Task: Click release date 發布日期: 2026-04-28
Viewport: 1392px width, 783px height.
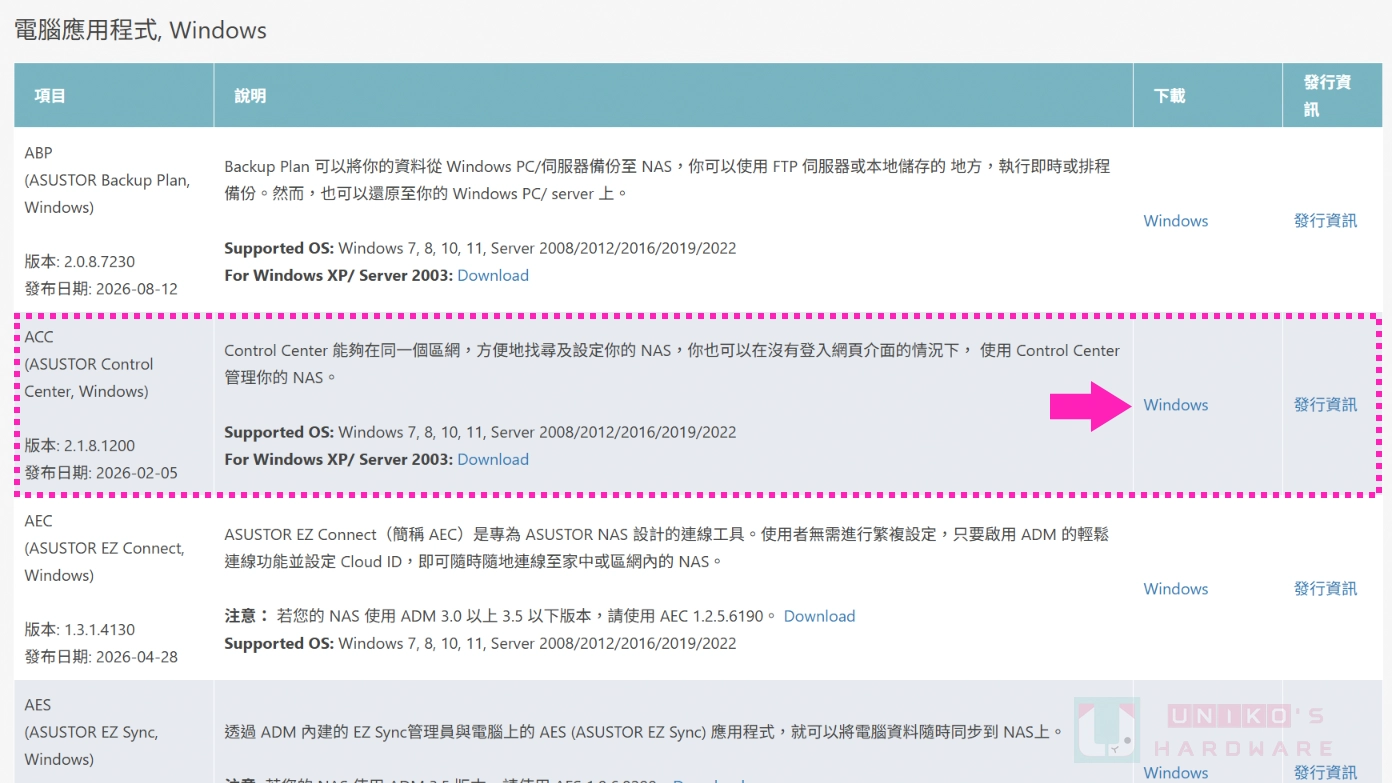Action: (101, 657)
